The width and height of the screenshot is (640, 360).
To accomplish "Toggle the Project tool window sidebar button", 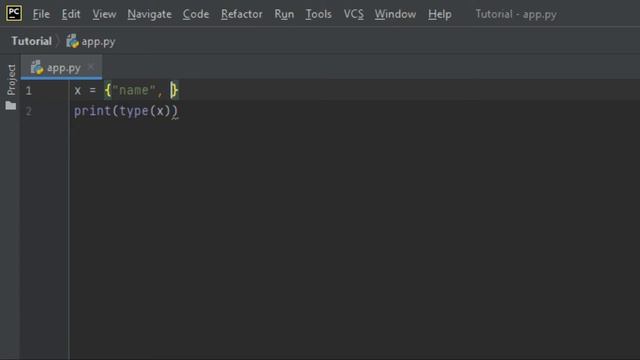I will 11,80.
